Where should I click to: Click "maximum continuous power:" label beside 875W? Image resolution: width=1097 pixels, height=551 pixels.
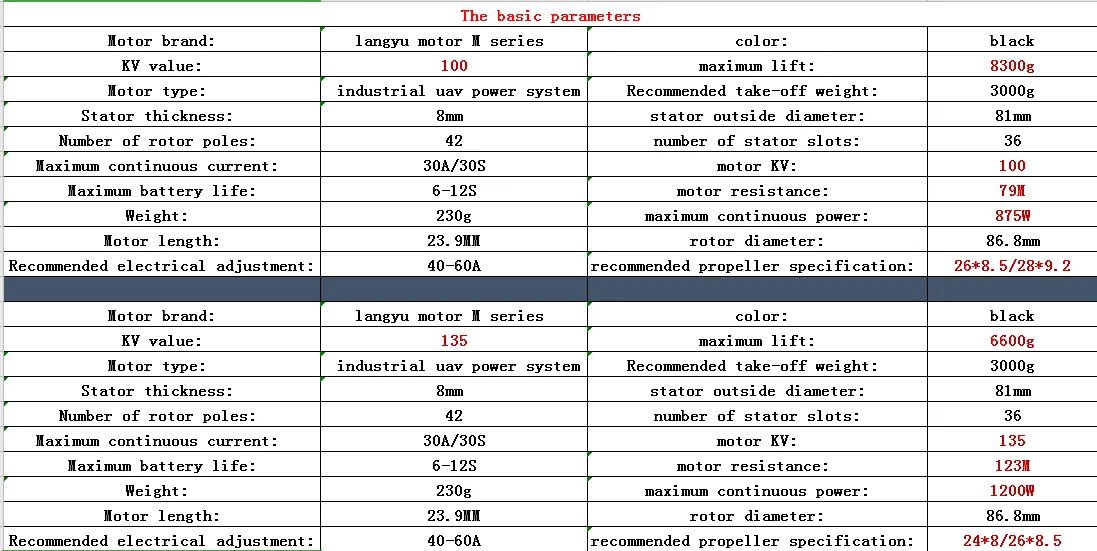[x=756, y=216]
